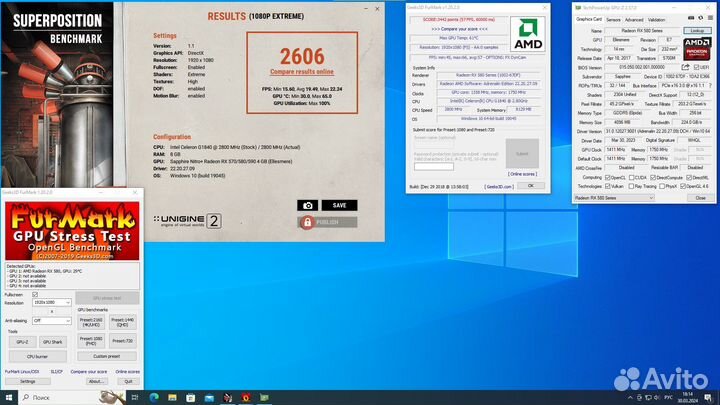Toggle the Ray Tracing checkbox in GPU-Z
Viewport: 720px width, 405px height.
631,186
